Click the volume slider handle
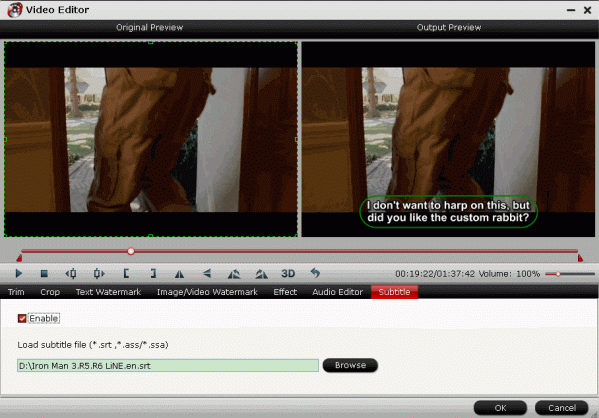The width and height of the screenshot is (599, 418). click(x=558, y=274)
